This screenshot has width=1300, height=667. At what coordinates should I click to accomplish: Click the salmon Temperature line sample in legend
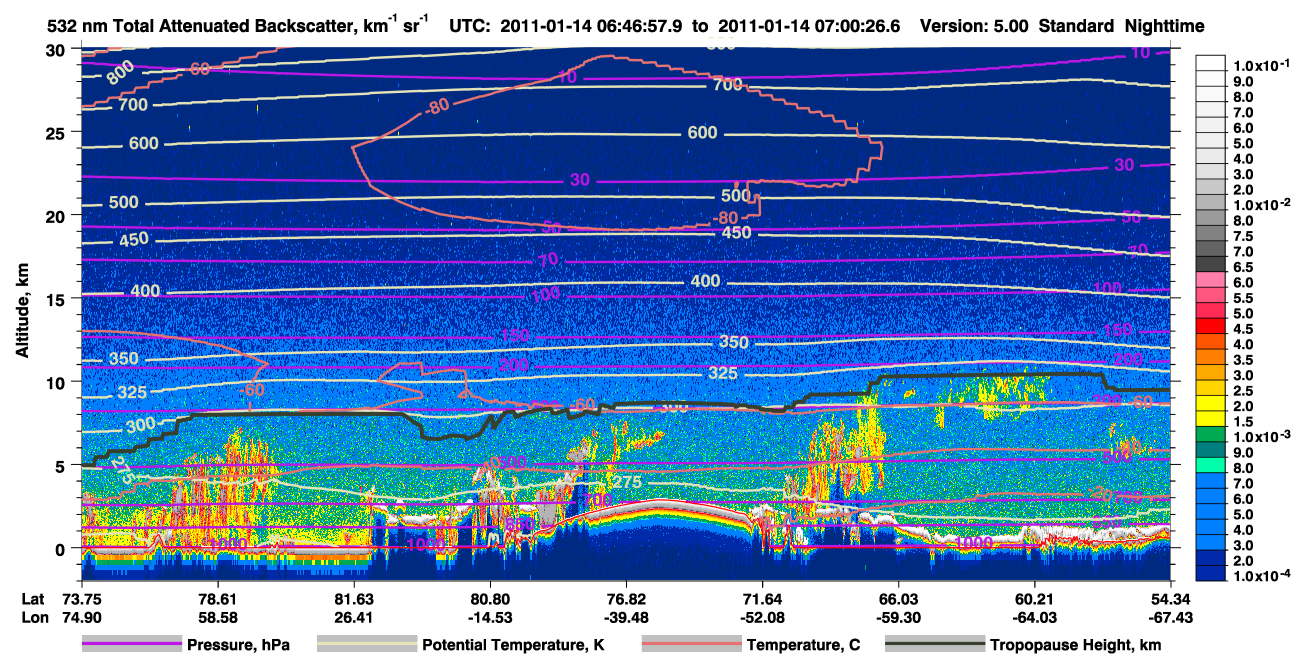click(691, 645)
